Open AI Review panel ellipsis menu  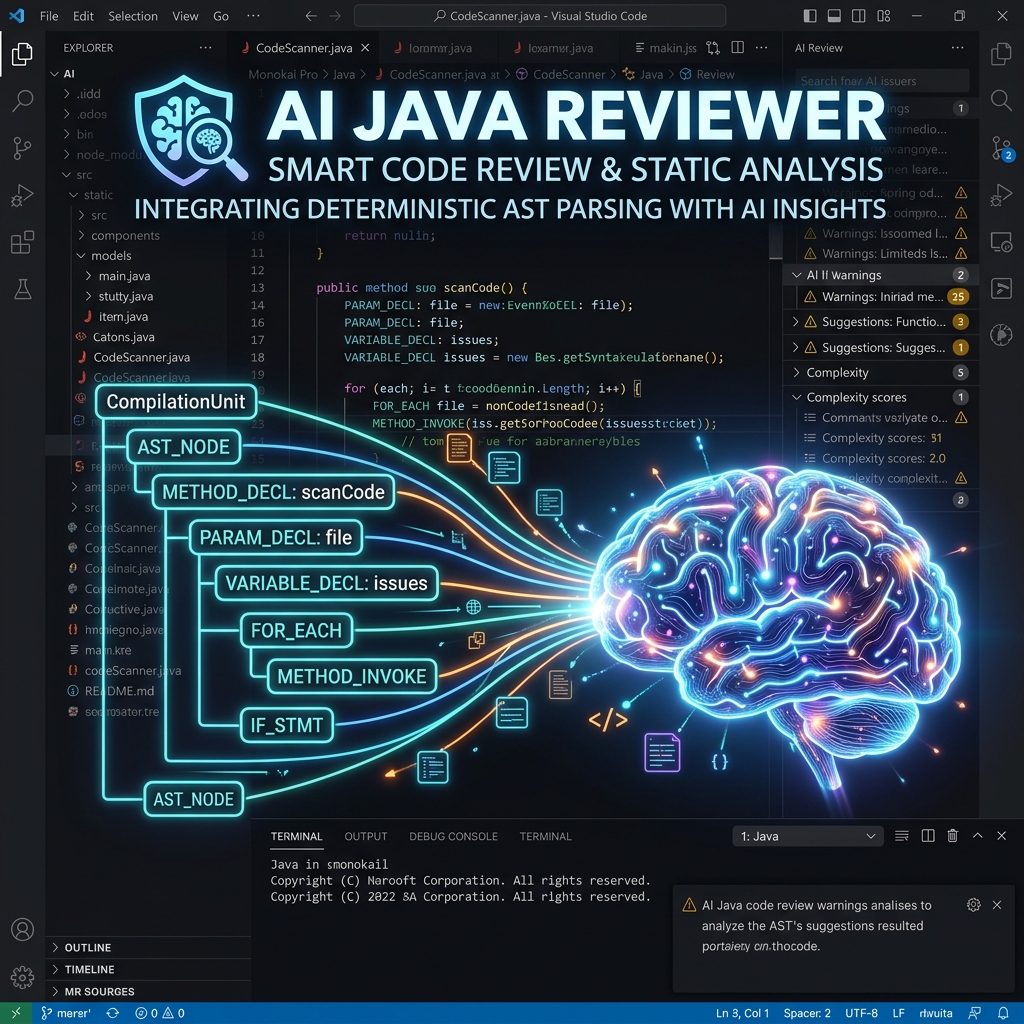tap(957, 47)
